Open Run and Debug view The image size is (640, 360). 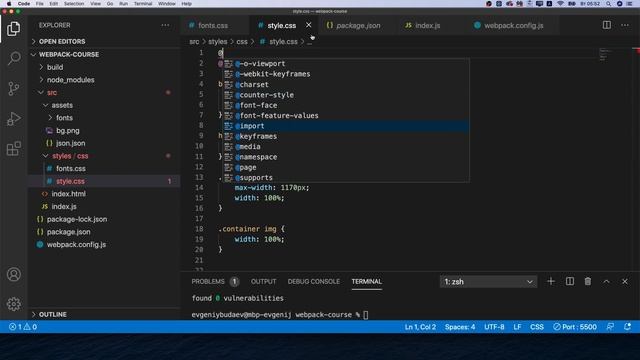point(13,119)
